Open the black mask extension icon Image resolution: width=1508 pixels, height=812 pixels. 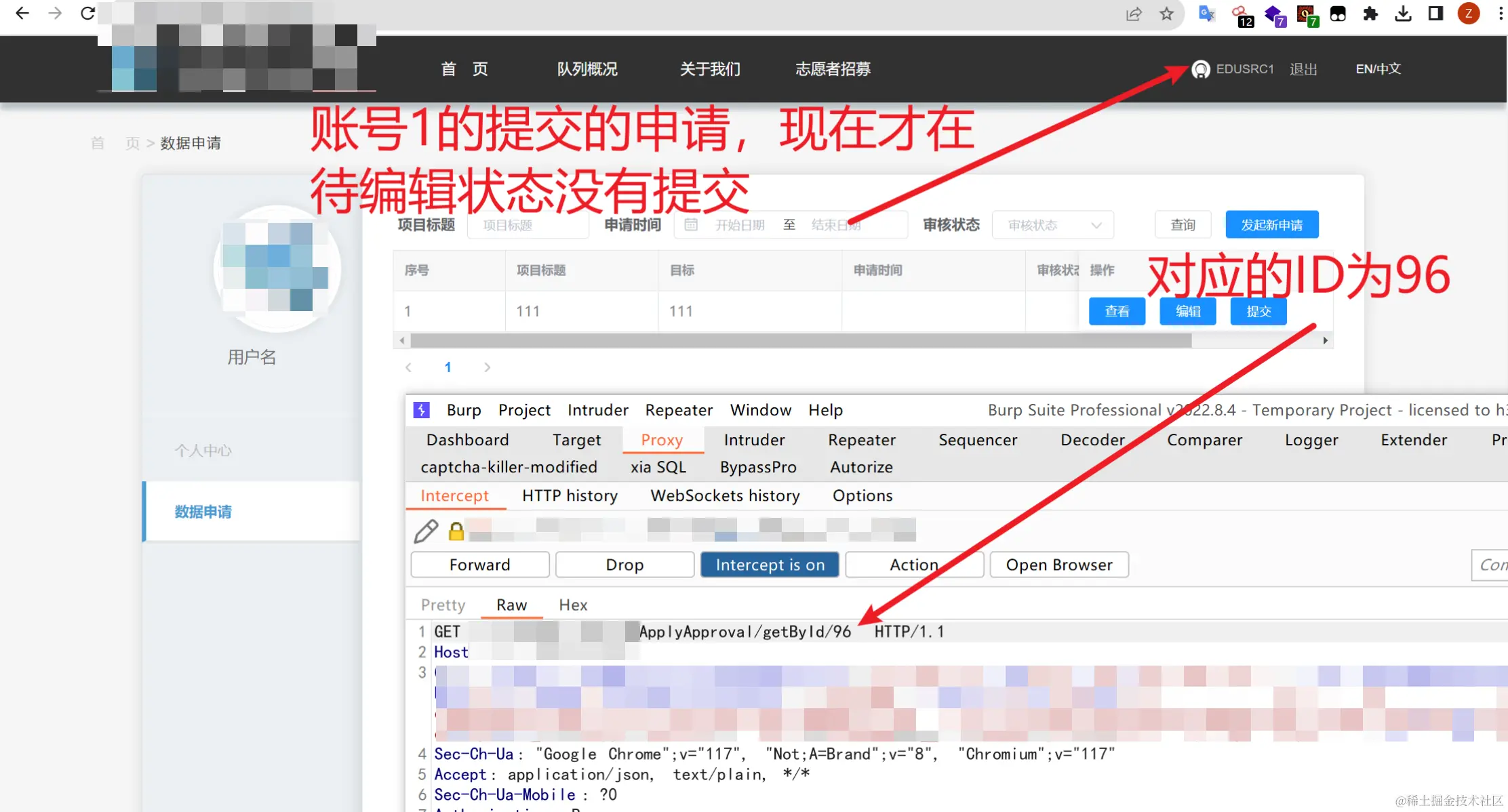pyautogui.click(x=1338, y=14)
